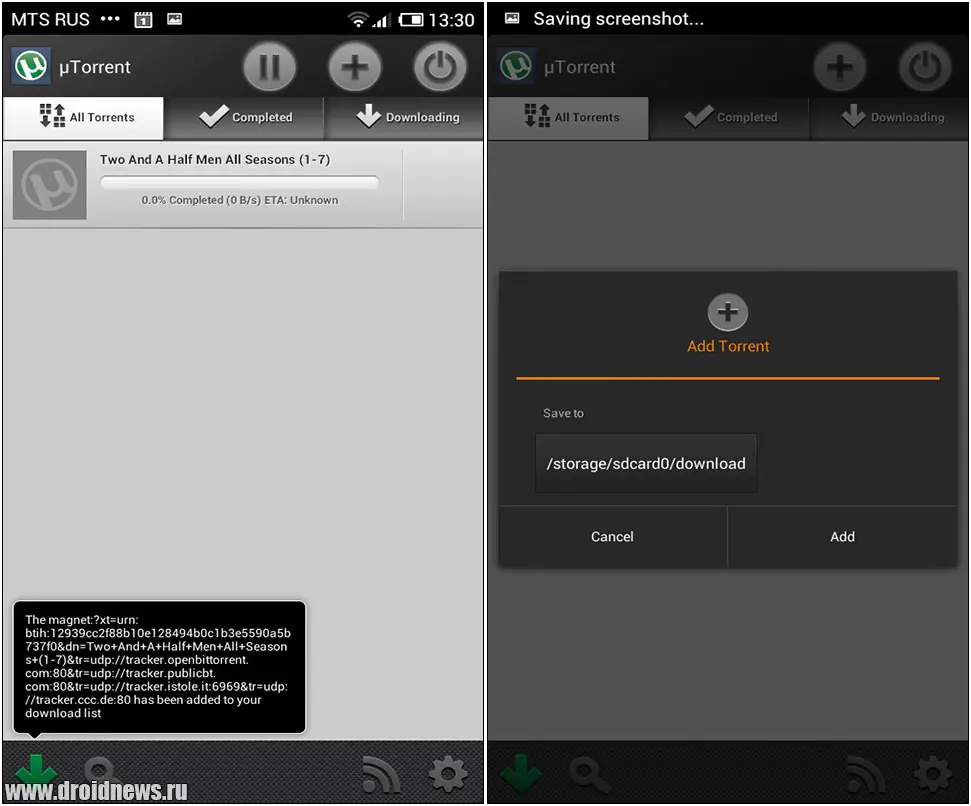Open All Torrents tab in left screen
Image resolution: width=971 pixels, height=806 pixels.
point(84,118)
